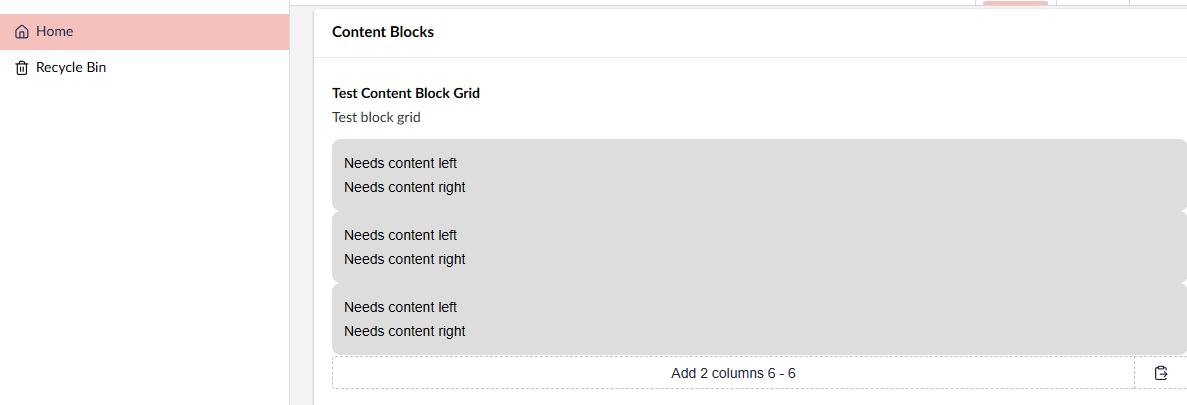Click blank header area right of Content Blocks
Image resolution: width=1187 pixels, height=405 pixels.
pyautogui.click(x=800, y=32)
